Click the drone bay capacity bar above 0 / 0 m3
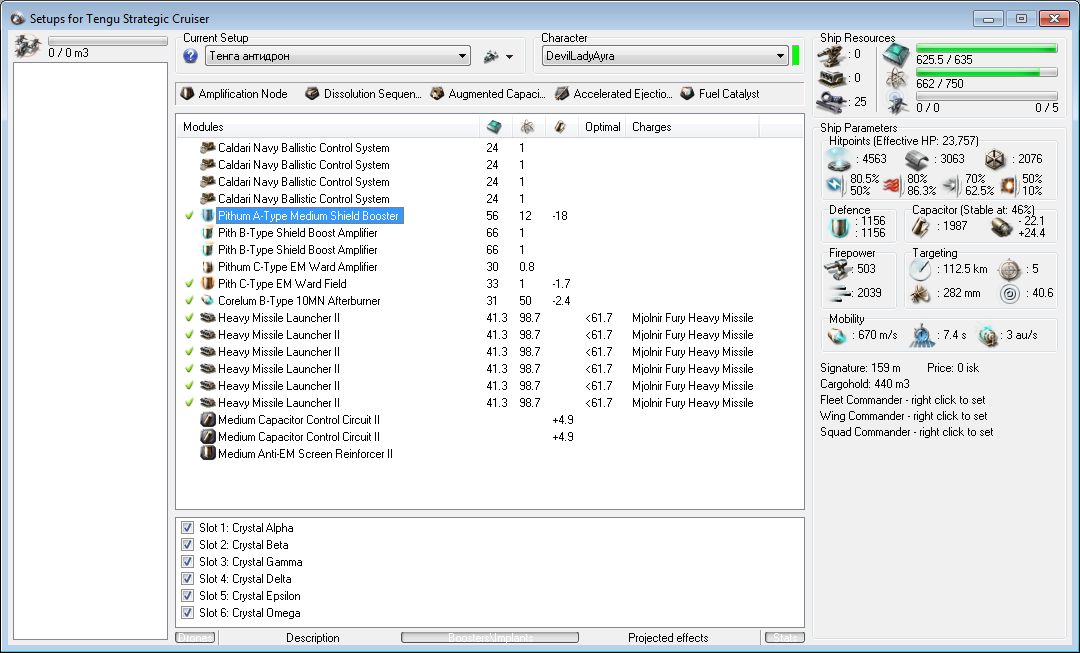1080x653 pixels. tap(107, 41)
